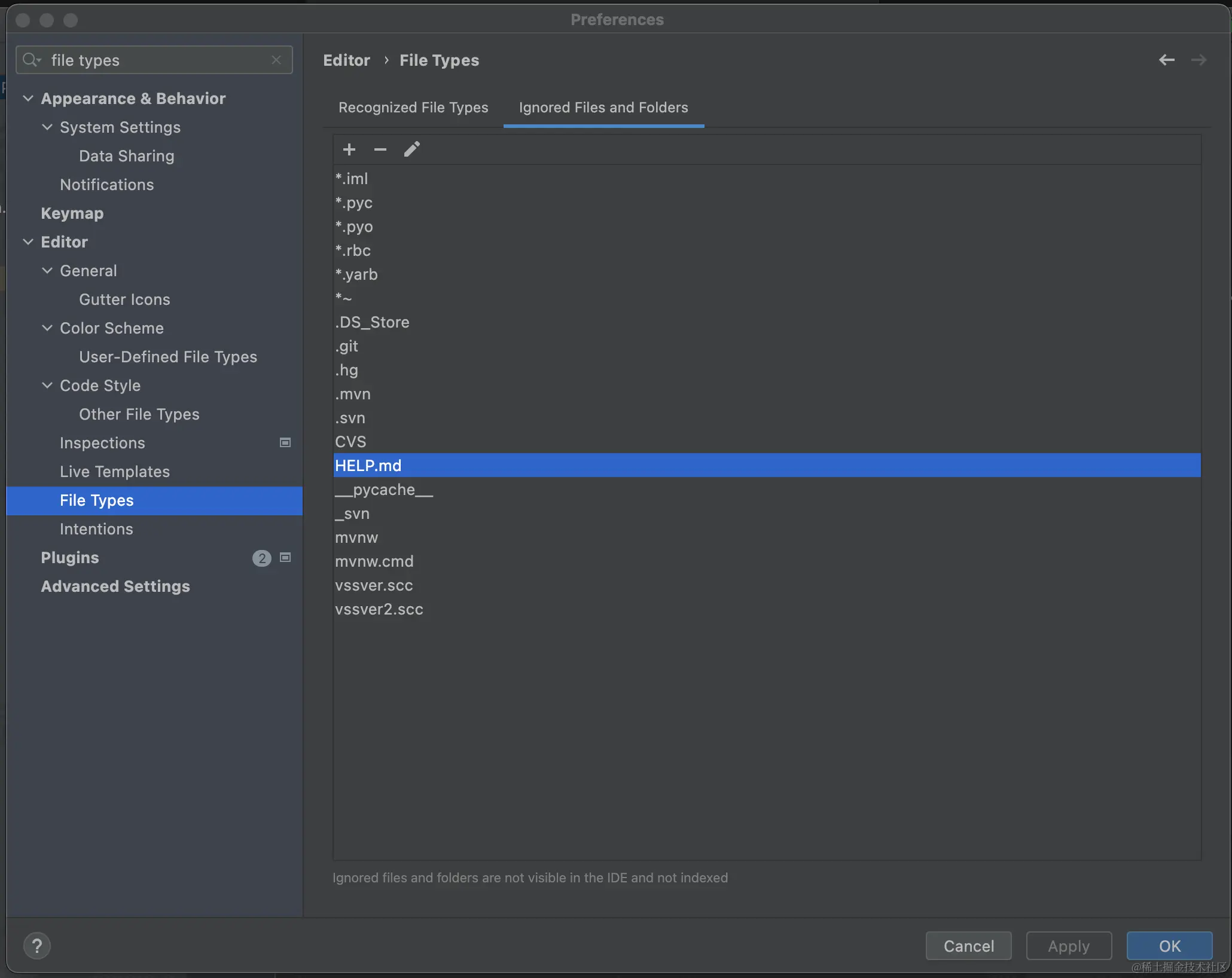The image size is (1232, 978).
Task: Click the project-level icon next to Inspections
Action: [285, 442]
